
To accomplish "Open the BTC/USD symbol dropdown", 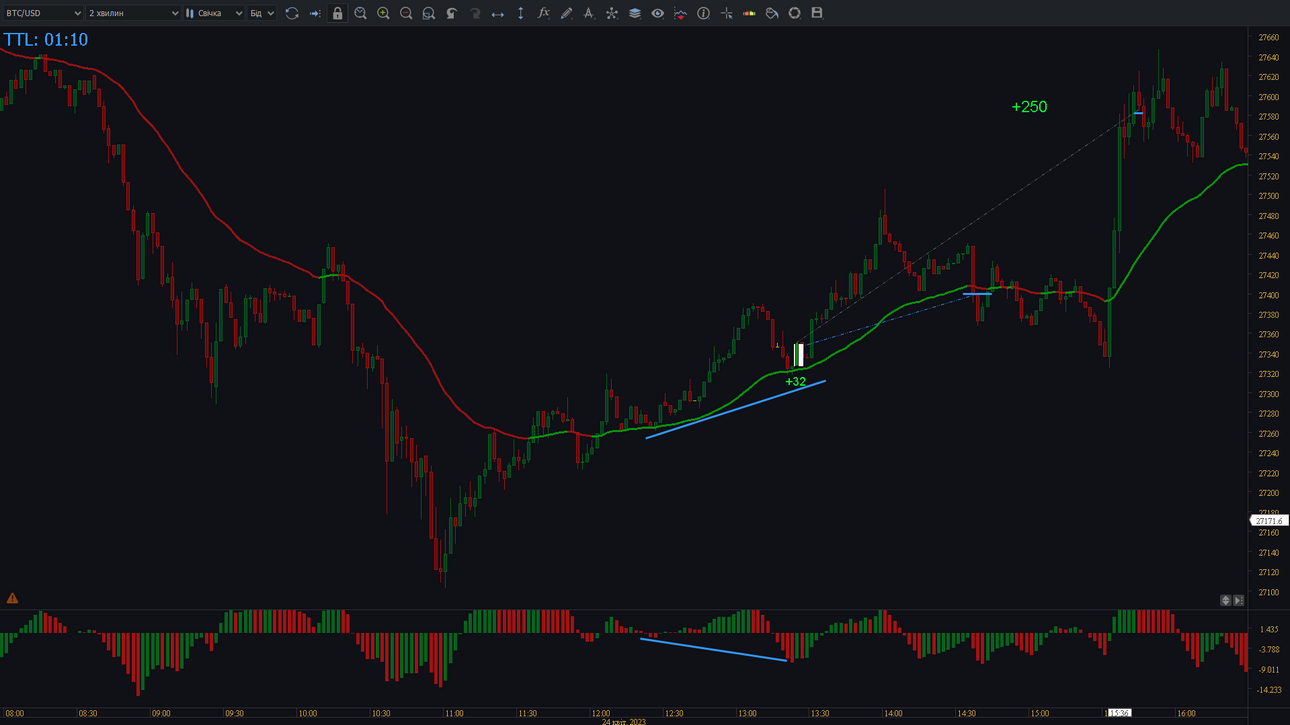I will coord(43,13).
